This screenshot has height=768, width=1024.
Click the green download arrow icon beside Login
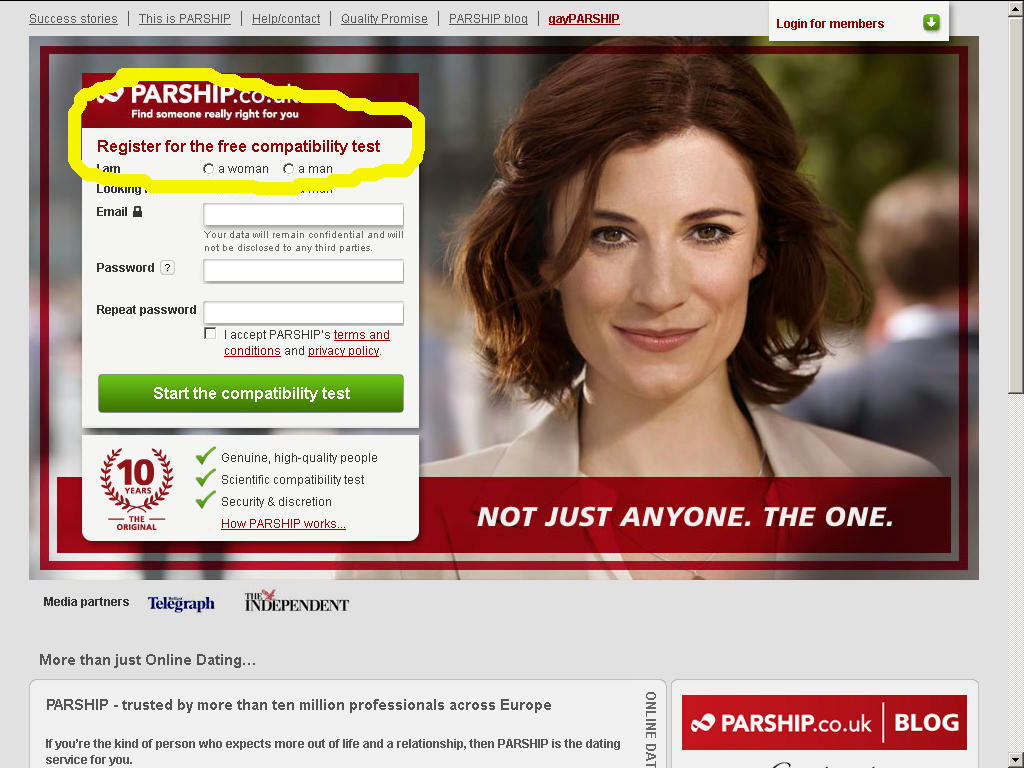click(931, 23)
